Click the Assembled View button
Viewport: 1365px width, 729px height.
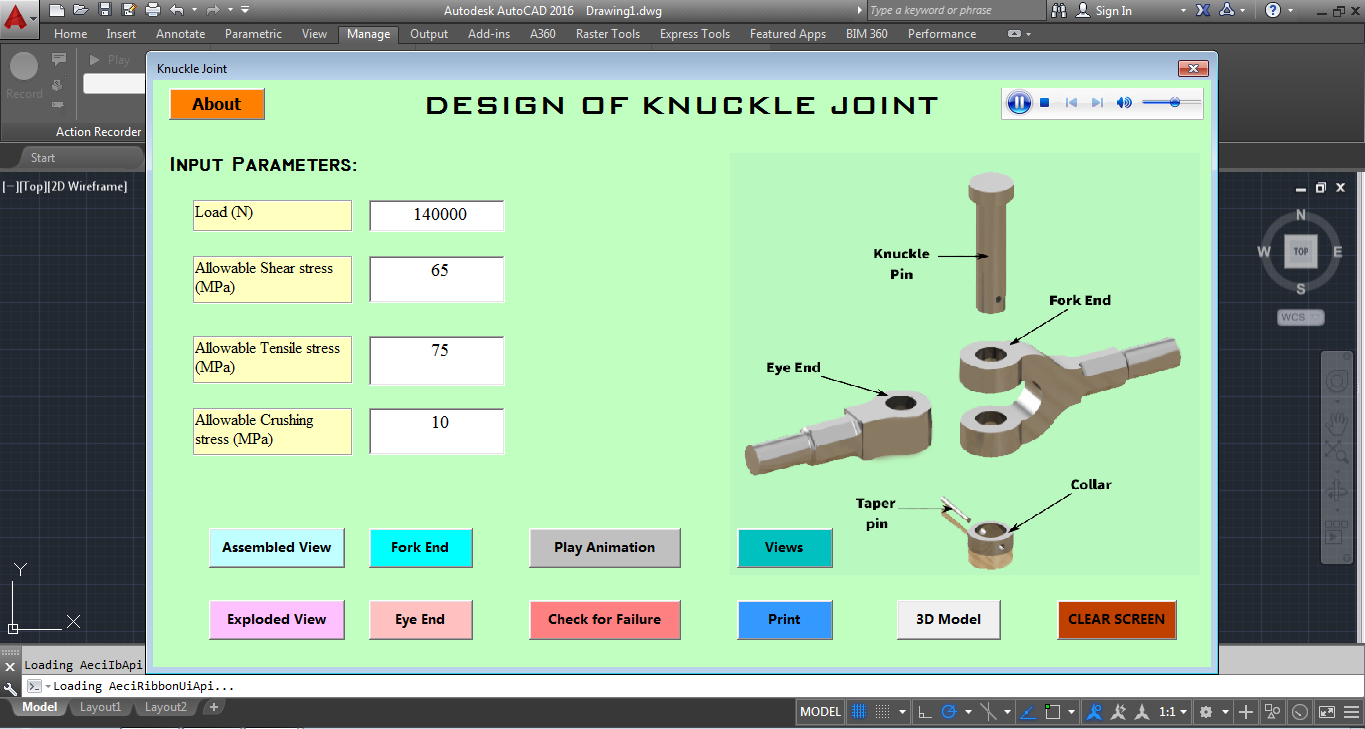[x=277, y=548]
